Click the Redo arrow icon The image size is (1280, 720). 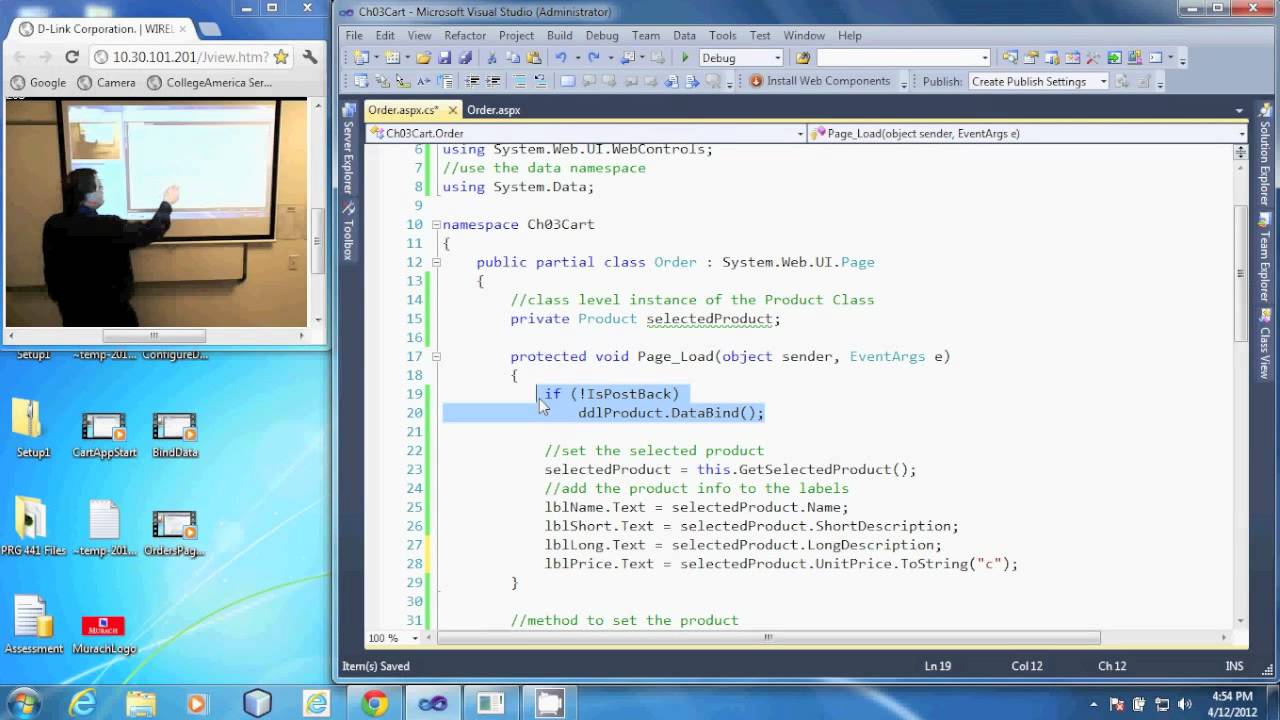pyautogui.click(x=594, y=58)
